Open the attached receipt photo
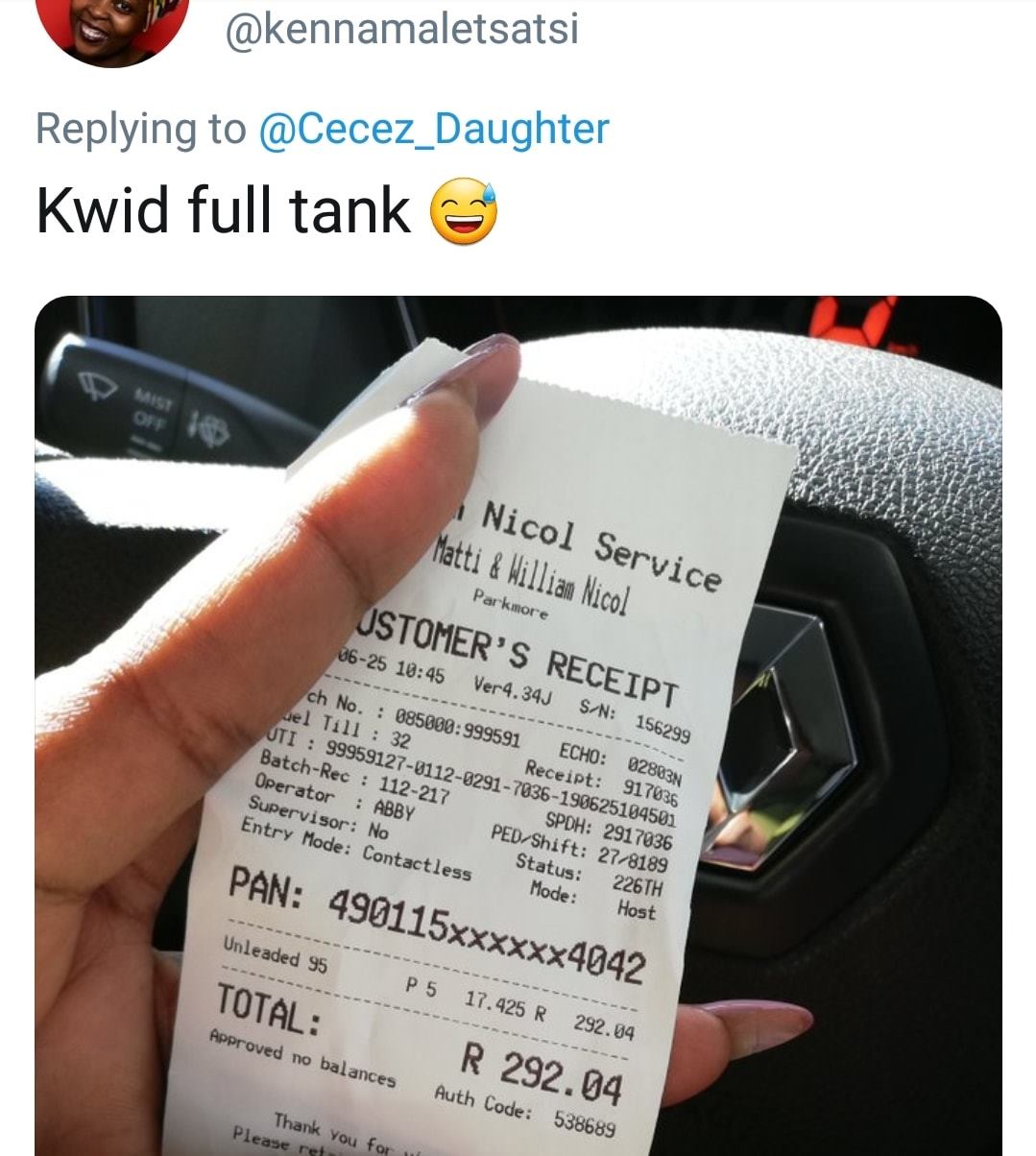Viewport: 1036px width, 1156px height. pyautogui.click(x=518, y=726)
